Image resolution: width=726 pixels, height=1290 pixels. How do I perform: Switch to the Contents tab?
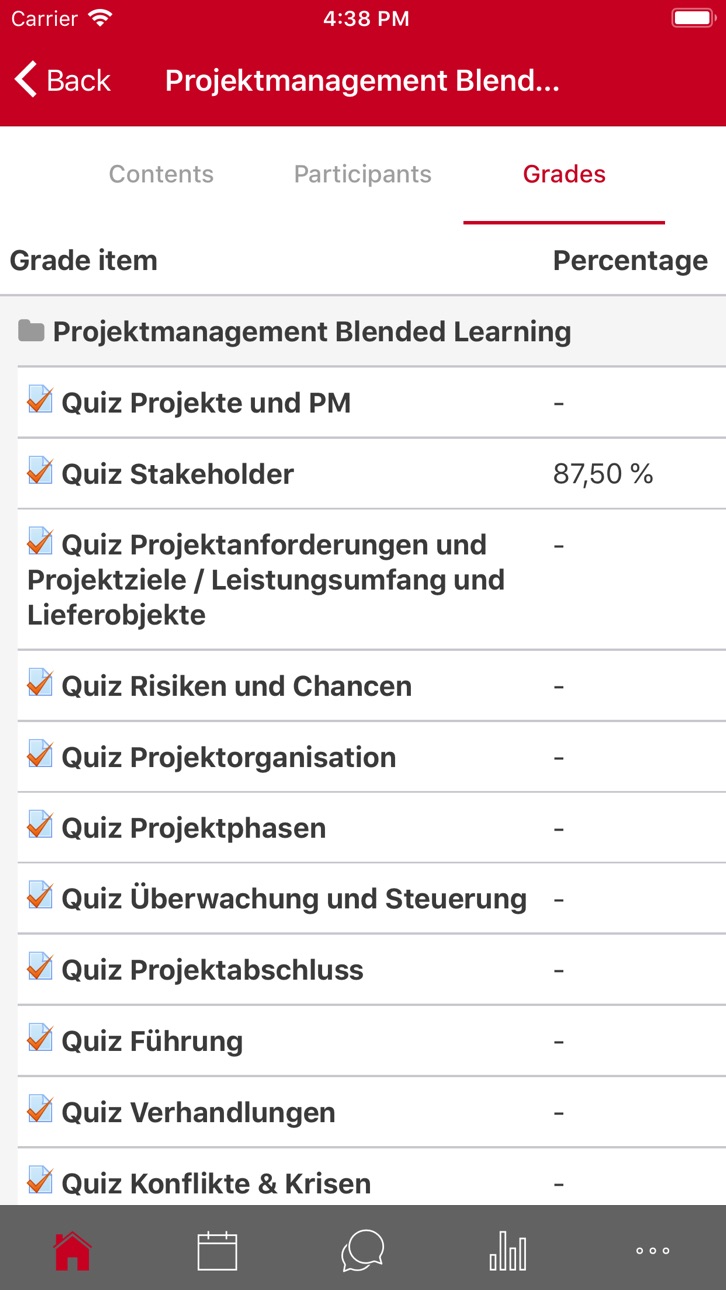point(161,174)
